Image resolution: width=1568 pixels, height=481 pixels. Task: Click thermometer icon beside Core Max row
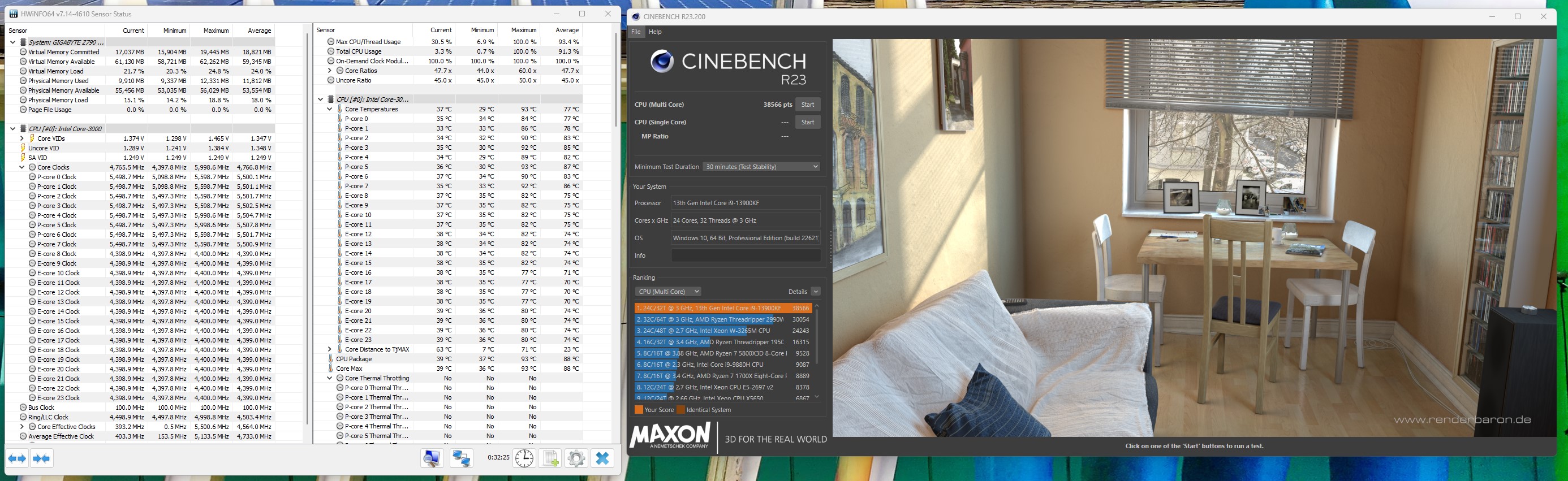330,369
